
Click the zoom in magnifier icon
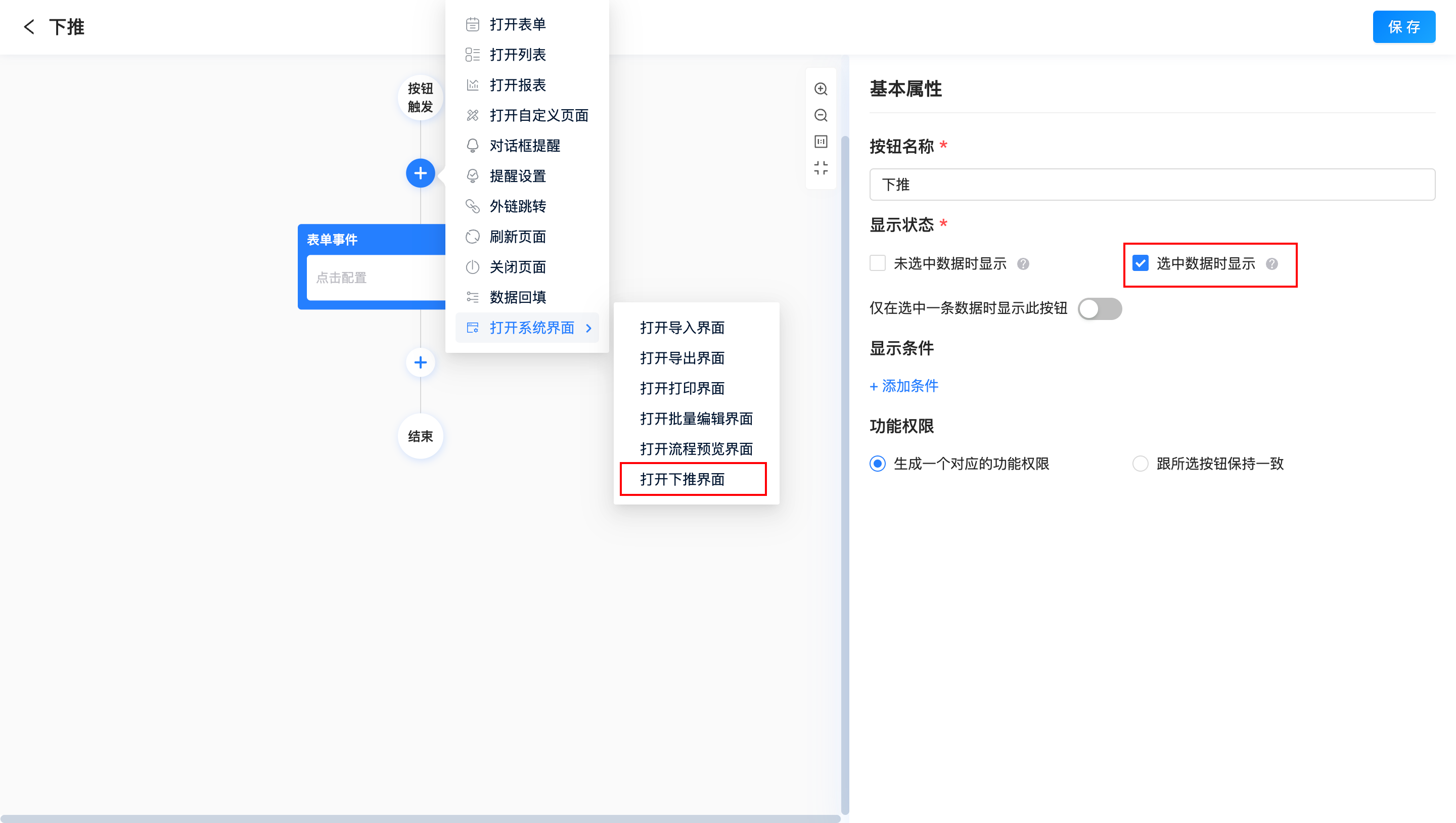[x=821, y=89]
